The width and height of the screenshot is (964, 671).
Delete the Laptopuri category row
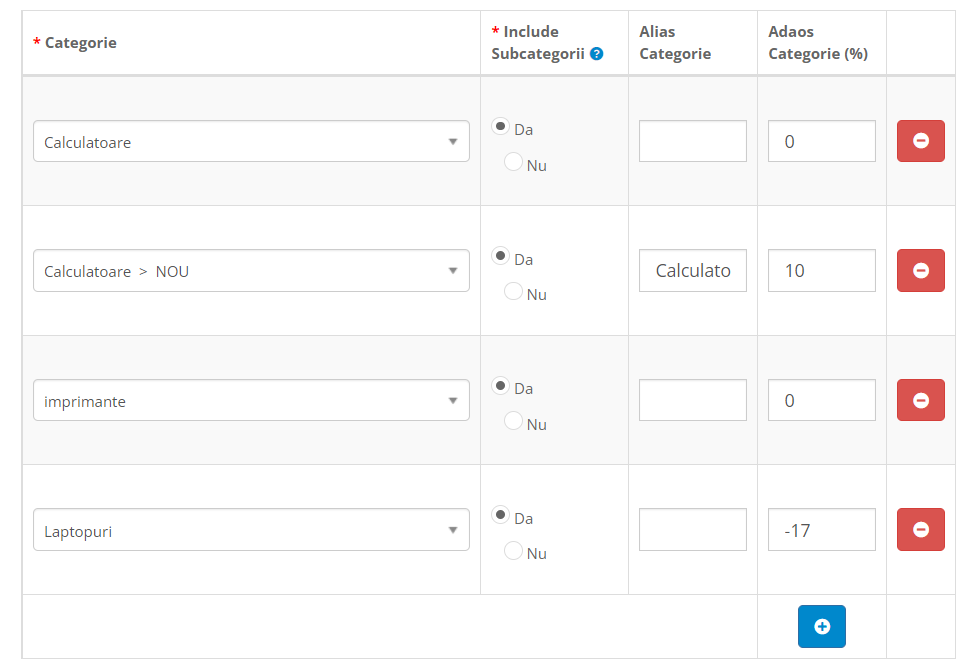point(920,529)
